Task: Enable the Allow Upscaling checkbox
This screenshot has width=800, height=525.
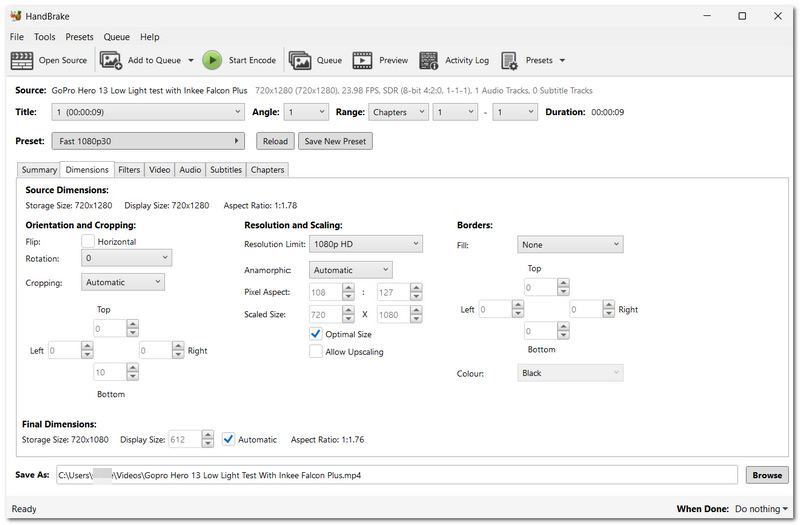Action: pos(316,352)
